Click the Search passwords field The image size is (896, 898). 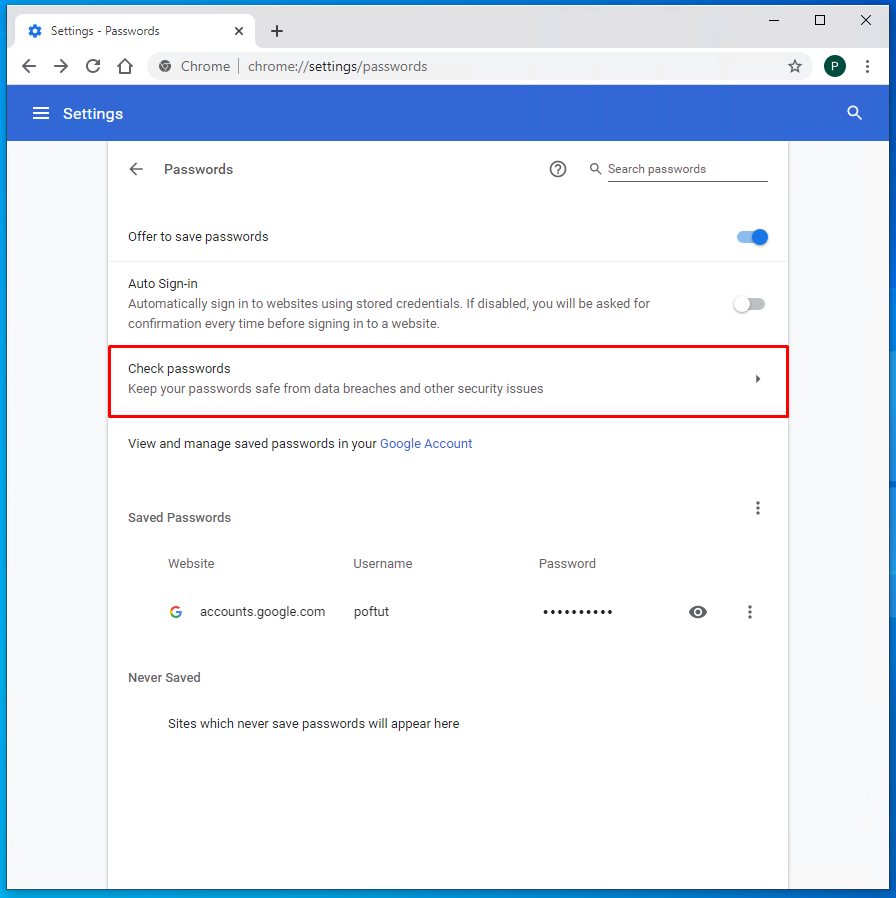(687, 170)
